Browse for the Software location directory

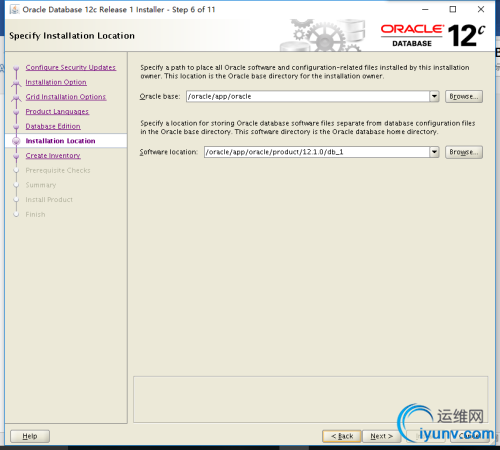[464, 152]
